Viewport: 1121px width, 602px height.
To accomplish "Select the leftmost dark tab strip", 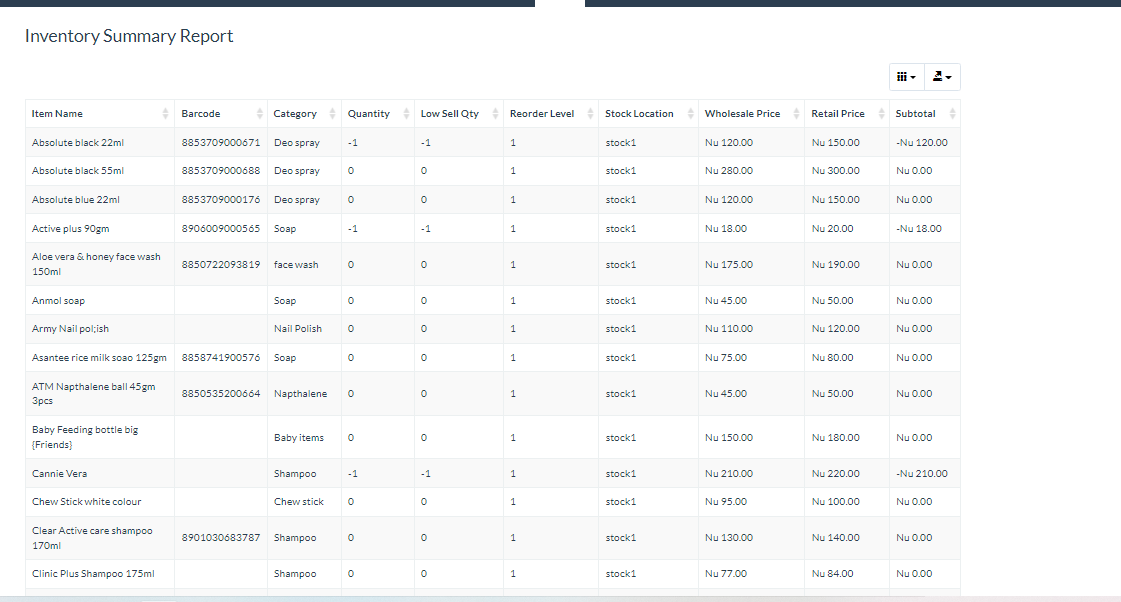I will tap(265, 3).
